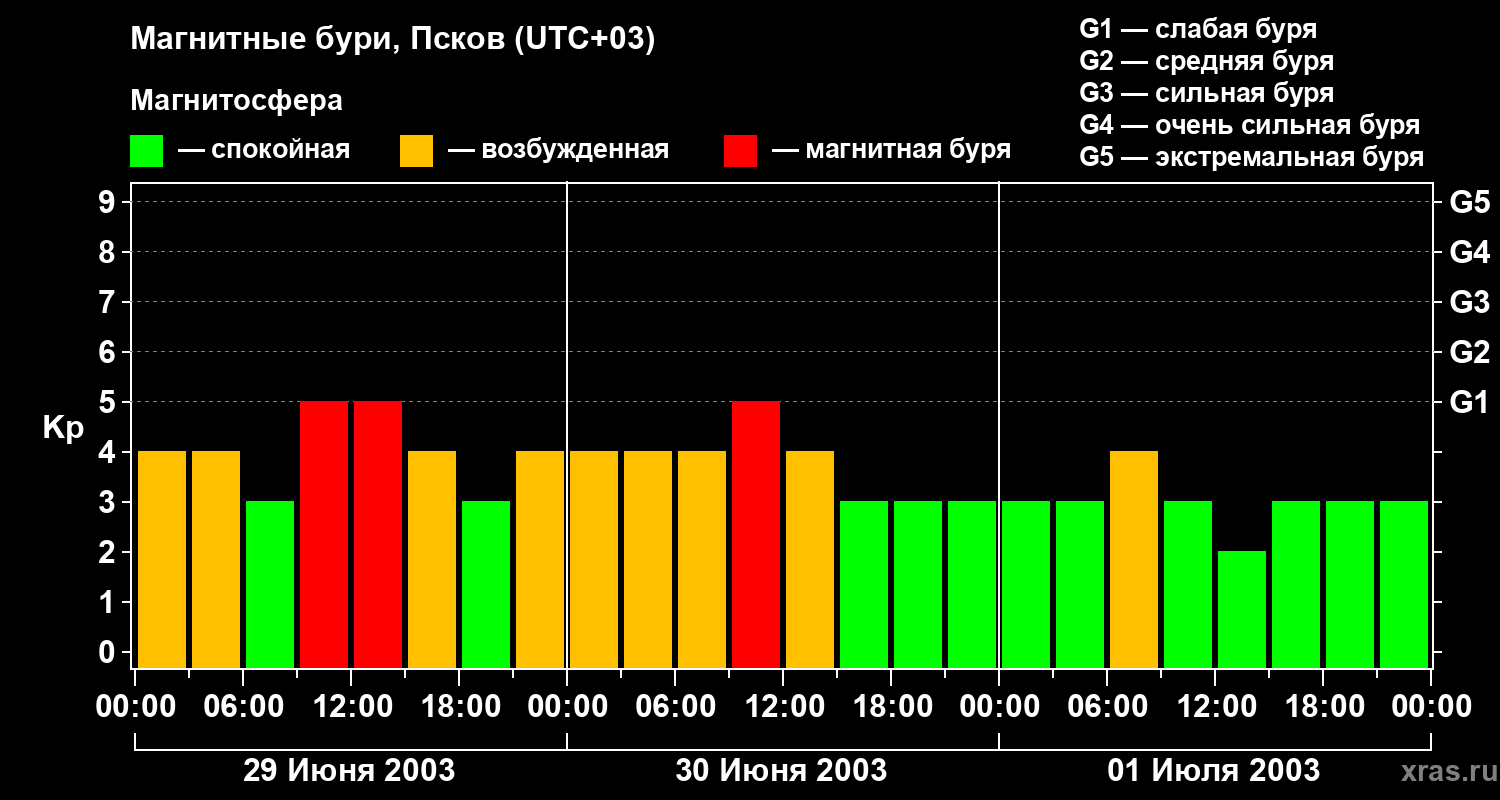This screenshot has height=800, width=1500.
Task: Click the title 'Магнитные бури, Псков (UTC+03)'
Action: (x=393, y=40)
